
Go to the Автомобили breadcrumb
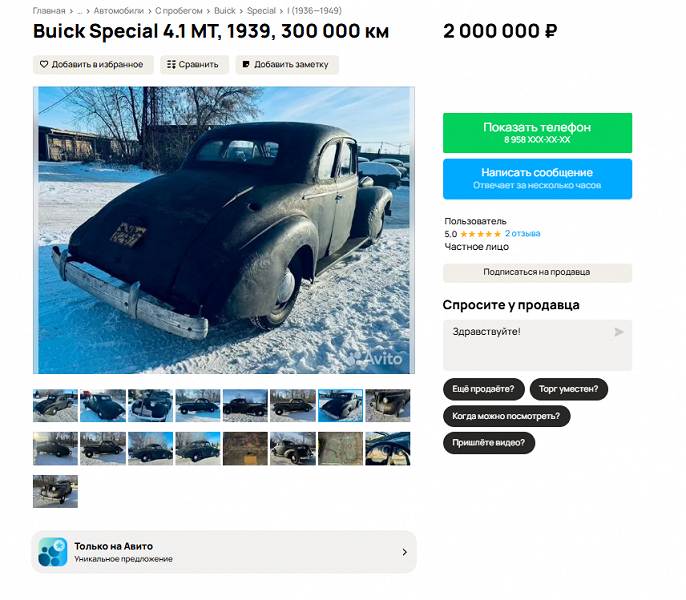click(119, 11)
